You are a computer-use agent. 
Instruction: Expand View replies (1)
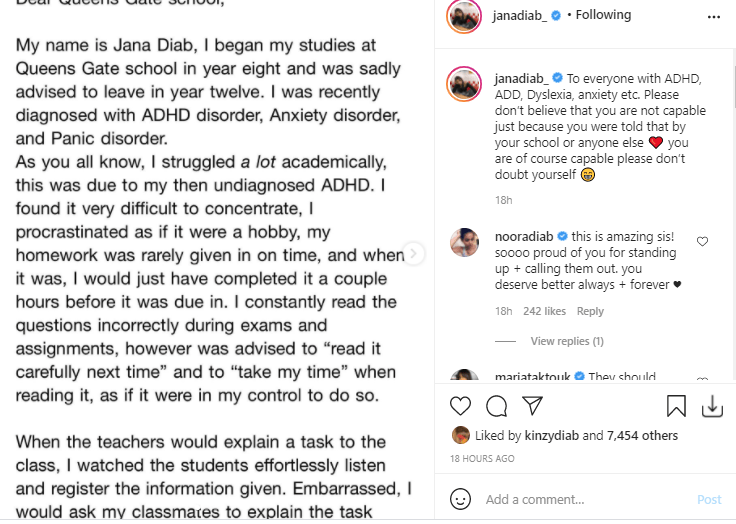click(567, 341)
